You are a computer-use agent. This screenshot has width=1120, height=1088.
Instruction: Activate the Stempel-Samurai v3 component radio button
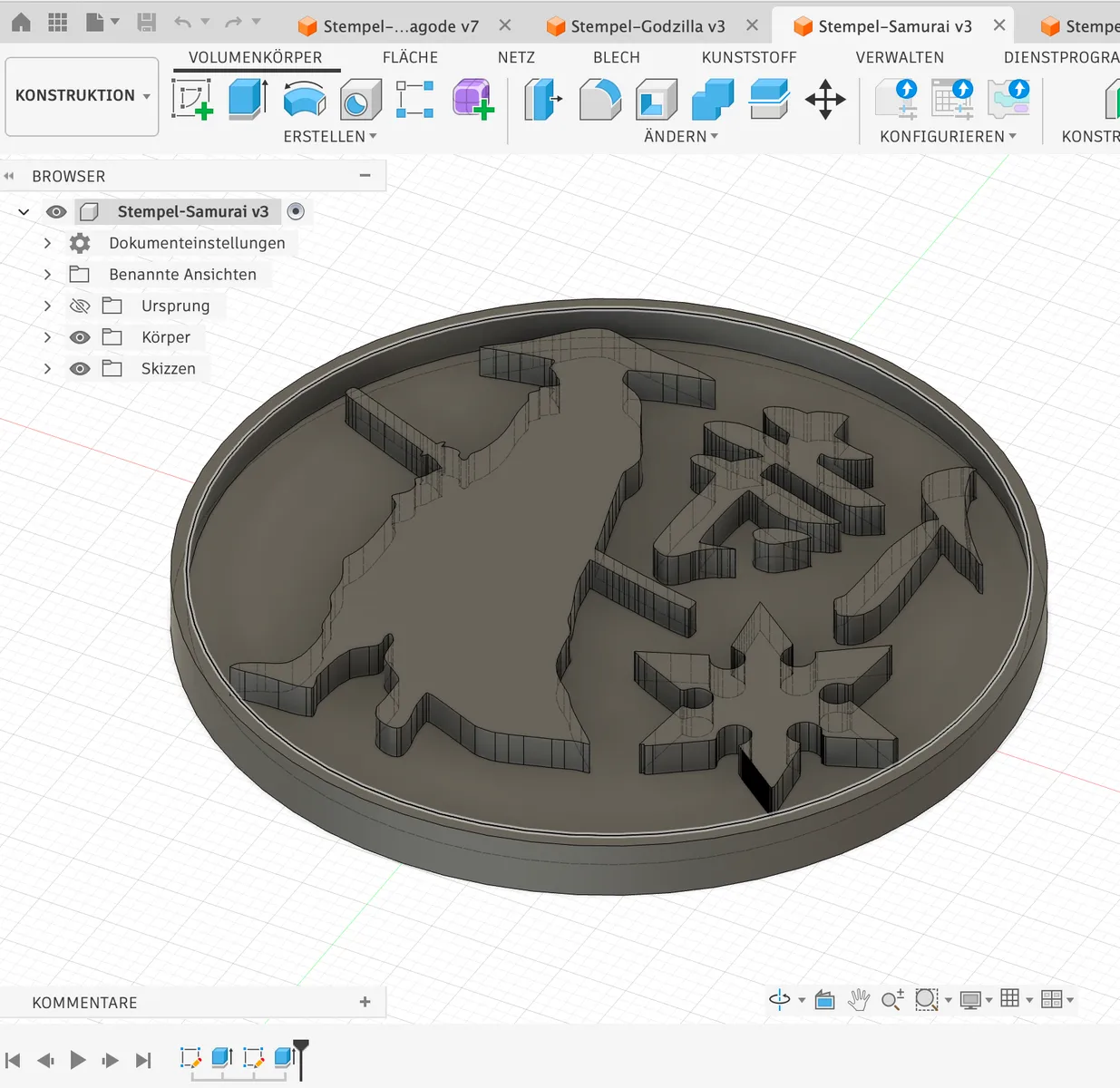tap(296, 211)
